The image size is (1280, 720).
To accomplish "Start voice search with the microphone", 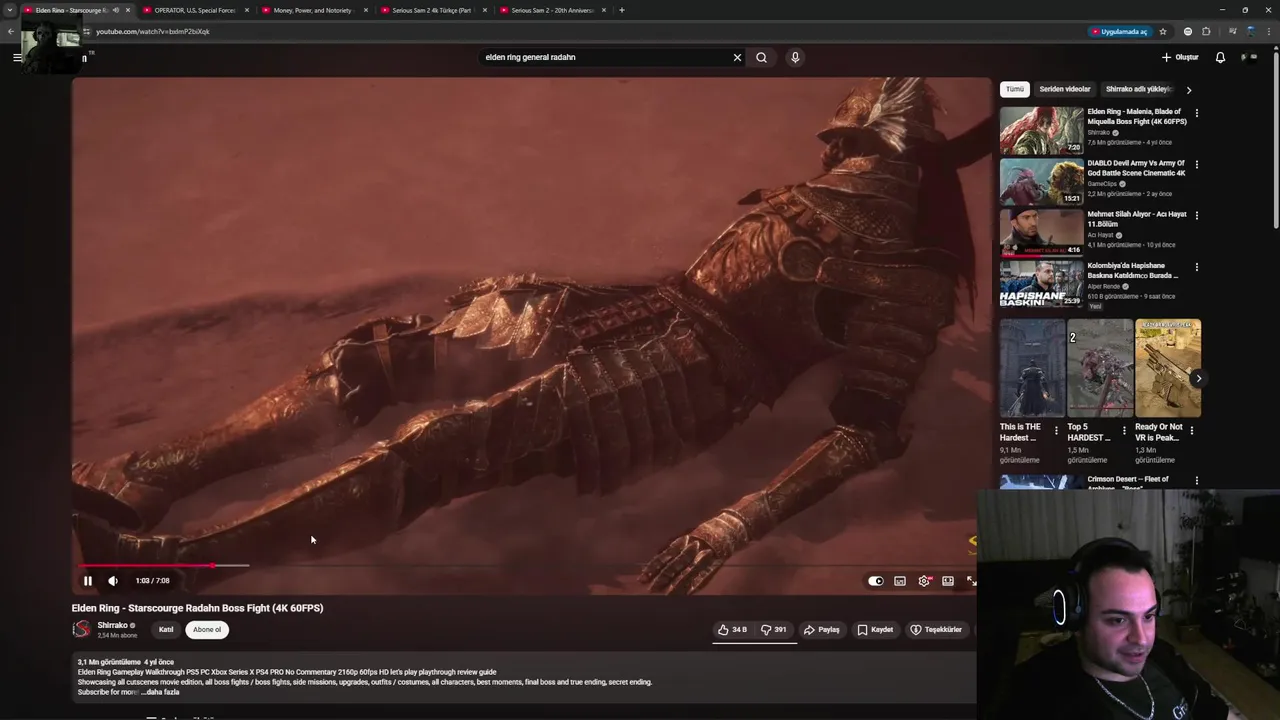I will 795,57.
